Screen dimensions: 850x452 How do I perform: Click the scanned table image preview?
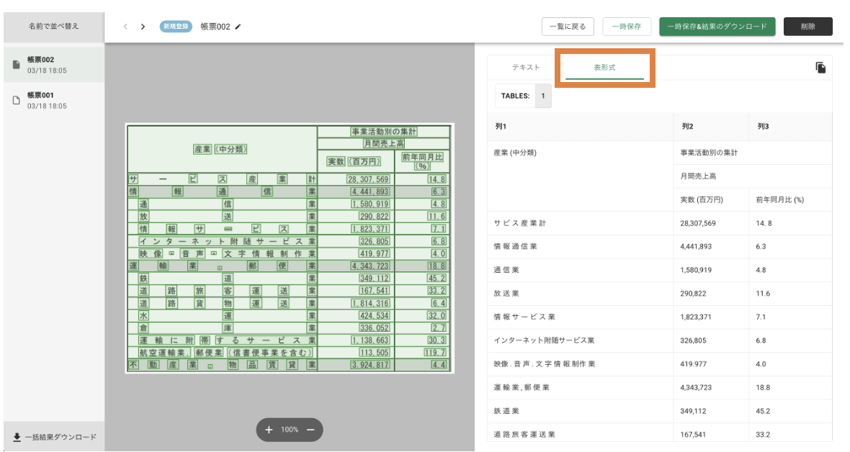tap(288, 248)
